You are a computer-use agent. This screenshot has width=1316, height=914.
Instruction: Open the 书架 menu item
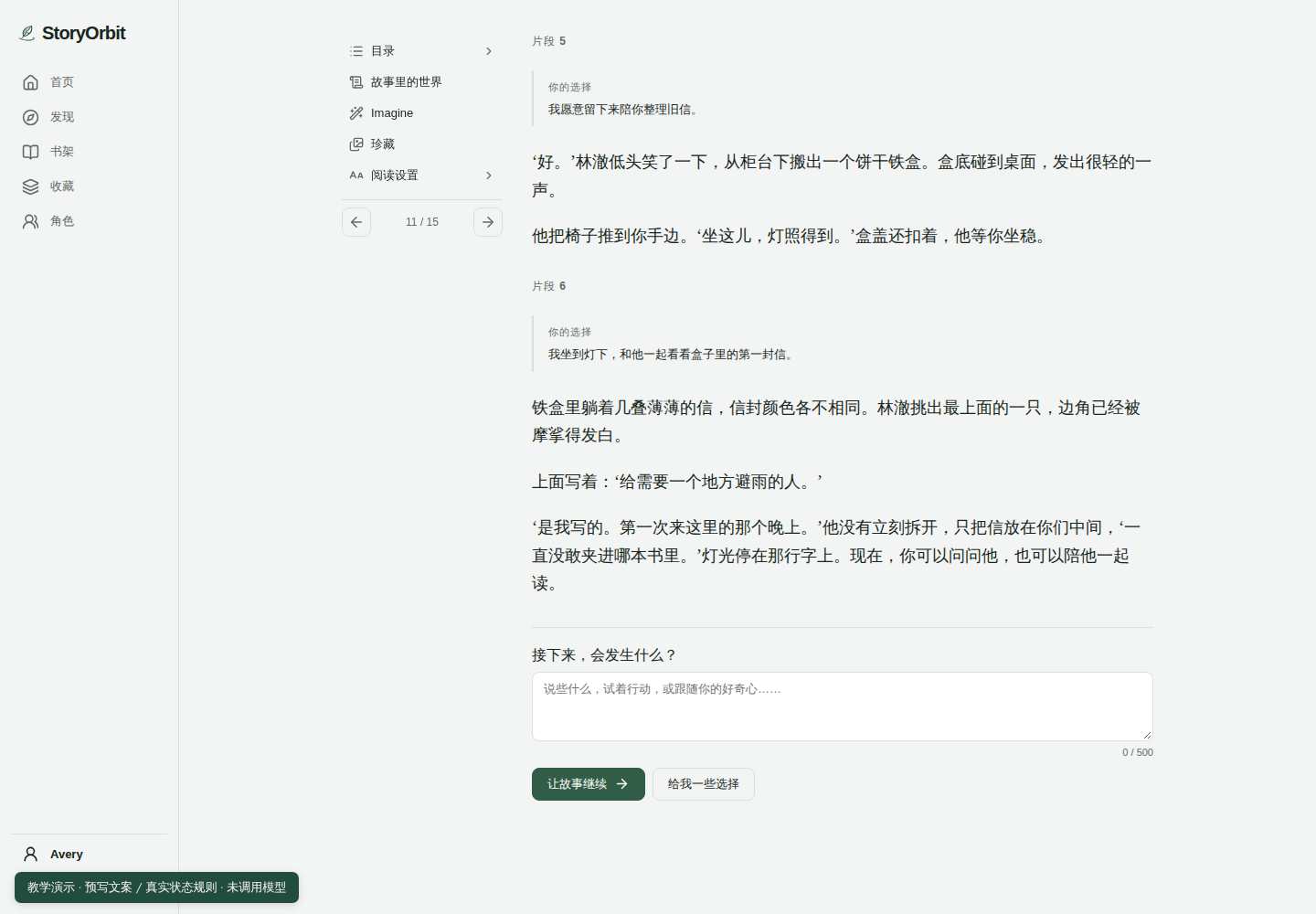pos(89,152)
